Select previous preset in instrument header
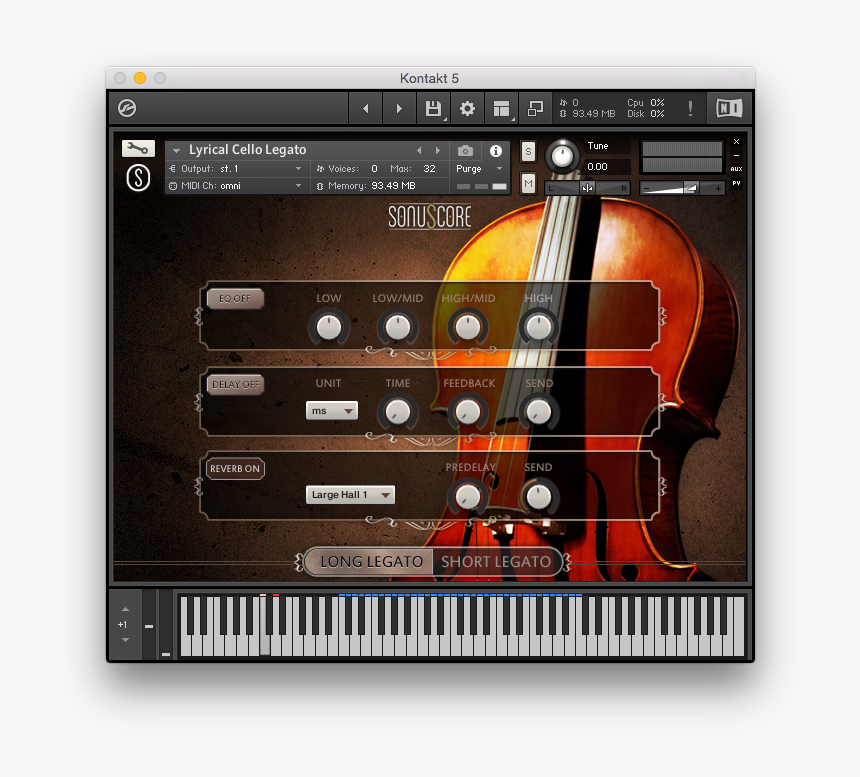 point(419,150)
